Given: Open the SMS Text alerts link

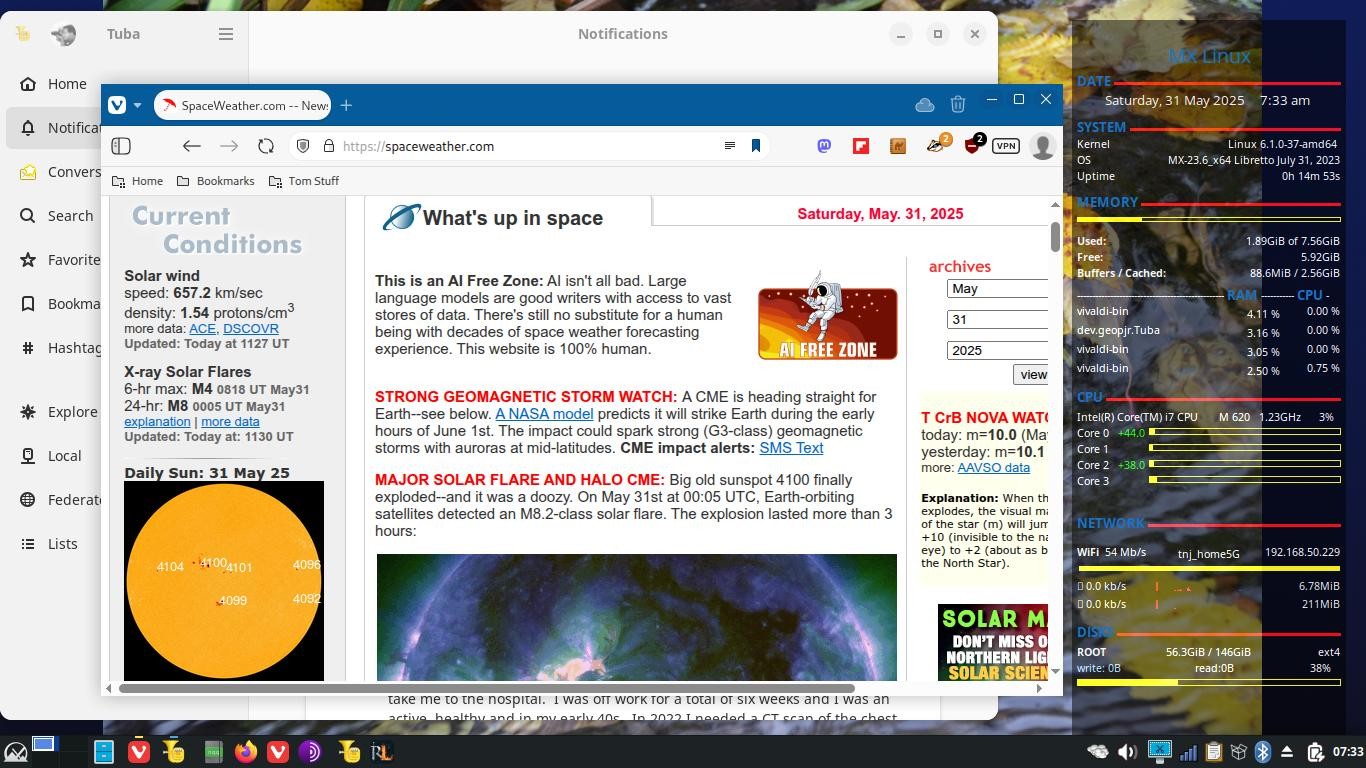Looking at the screenshot, I should 791,447.
